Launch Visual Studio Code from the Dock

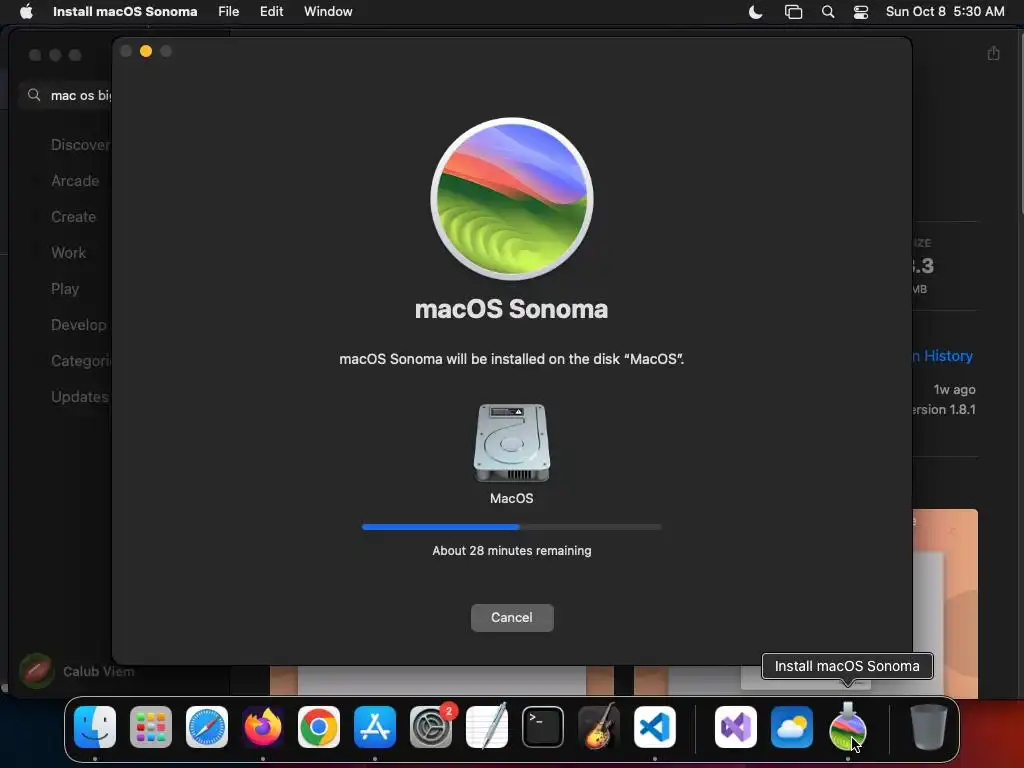coord(654,727)
